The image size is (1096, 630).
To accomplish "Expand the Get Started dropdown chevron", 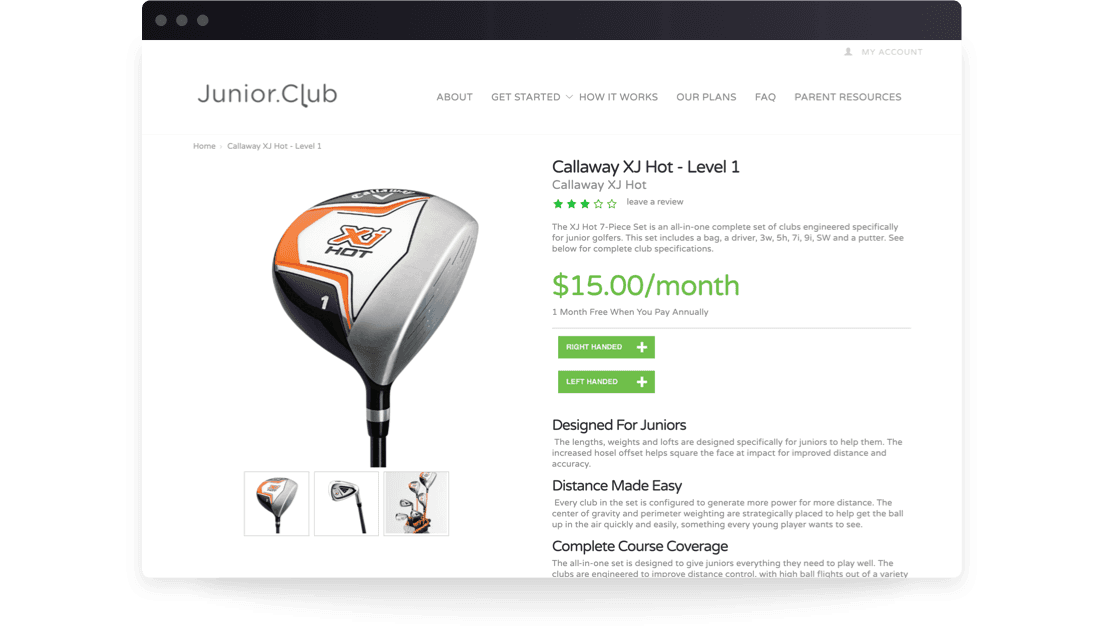I will pyautogui.click(x=569, y=97).
